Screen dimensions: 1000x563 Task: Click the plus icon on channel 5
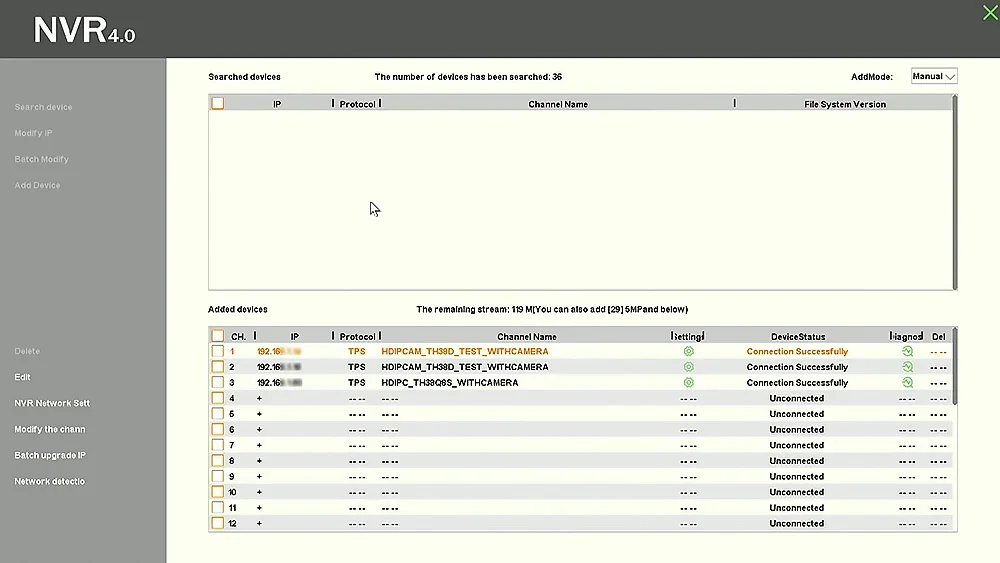pos(259,414)
